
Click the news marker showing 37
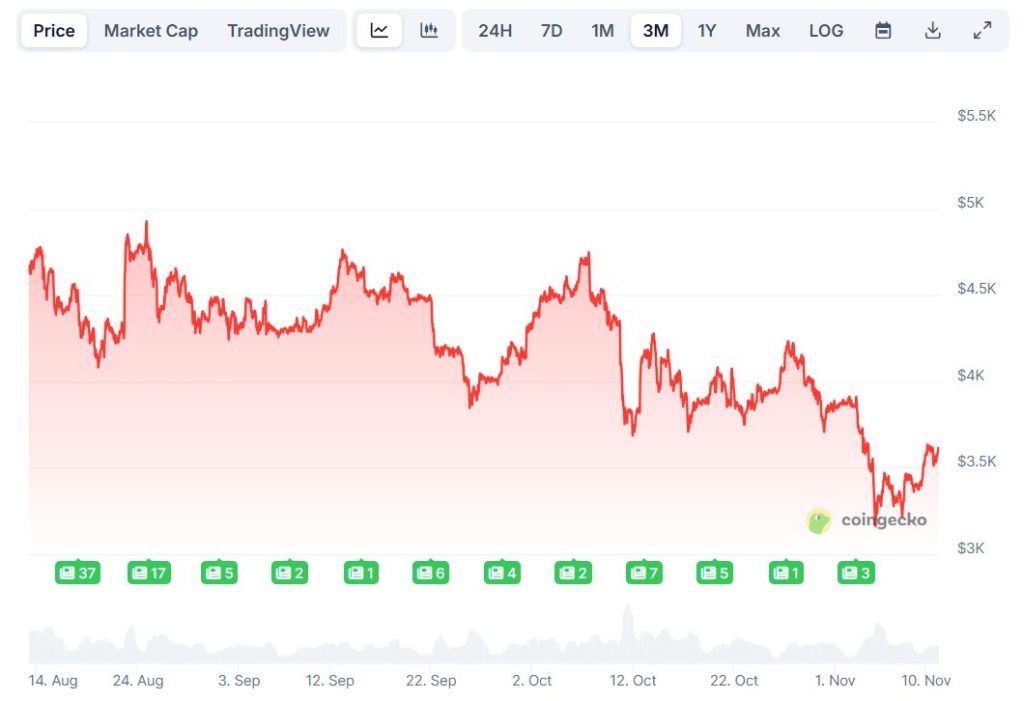point(77,572)
